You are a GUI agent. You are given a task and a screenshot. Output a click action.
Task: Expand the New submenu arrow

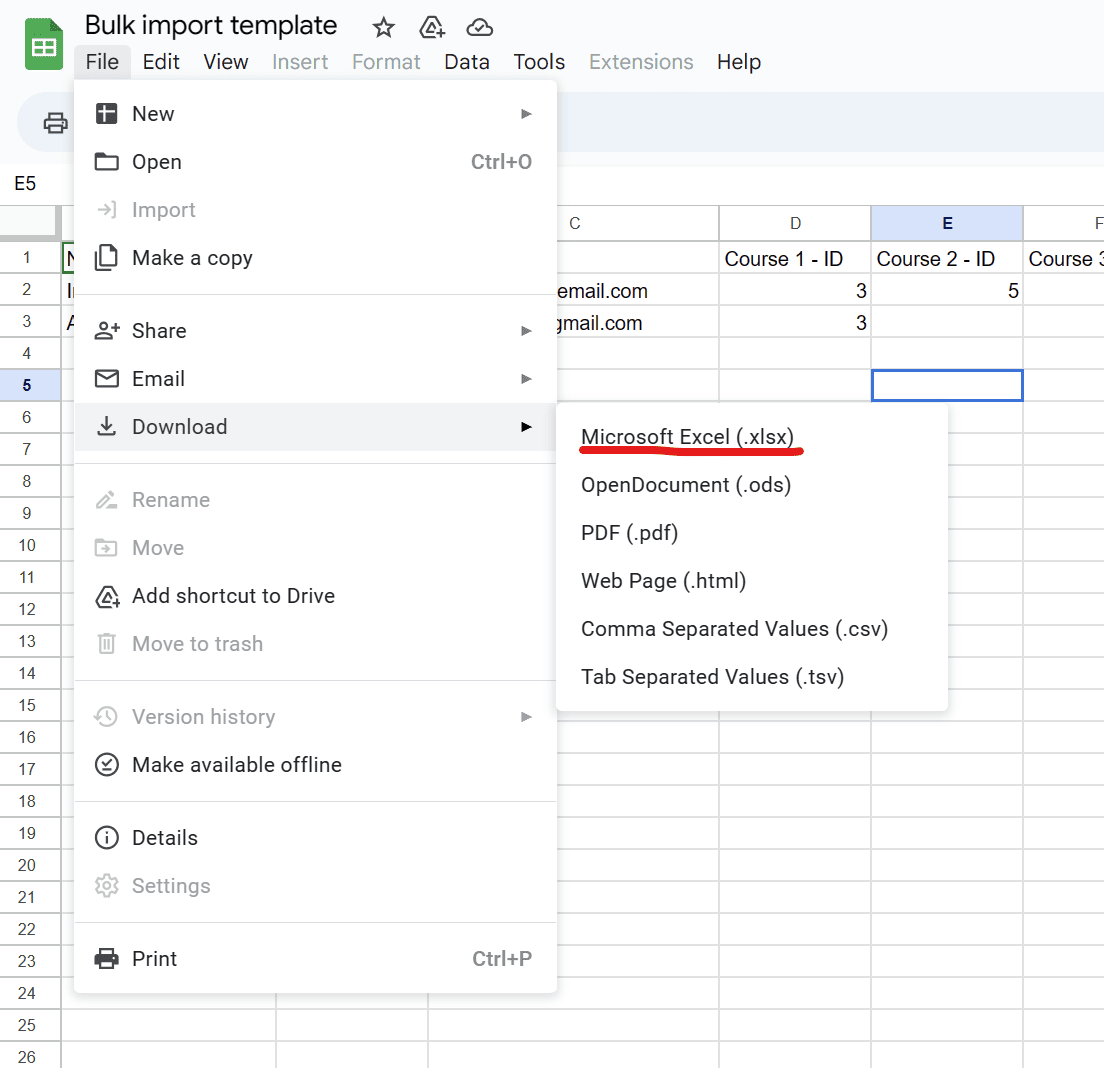point(526,113)
